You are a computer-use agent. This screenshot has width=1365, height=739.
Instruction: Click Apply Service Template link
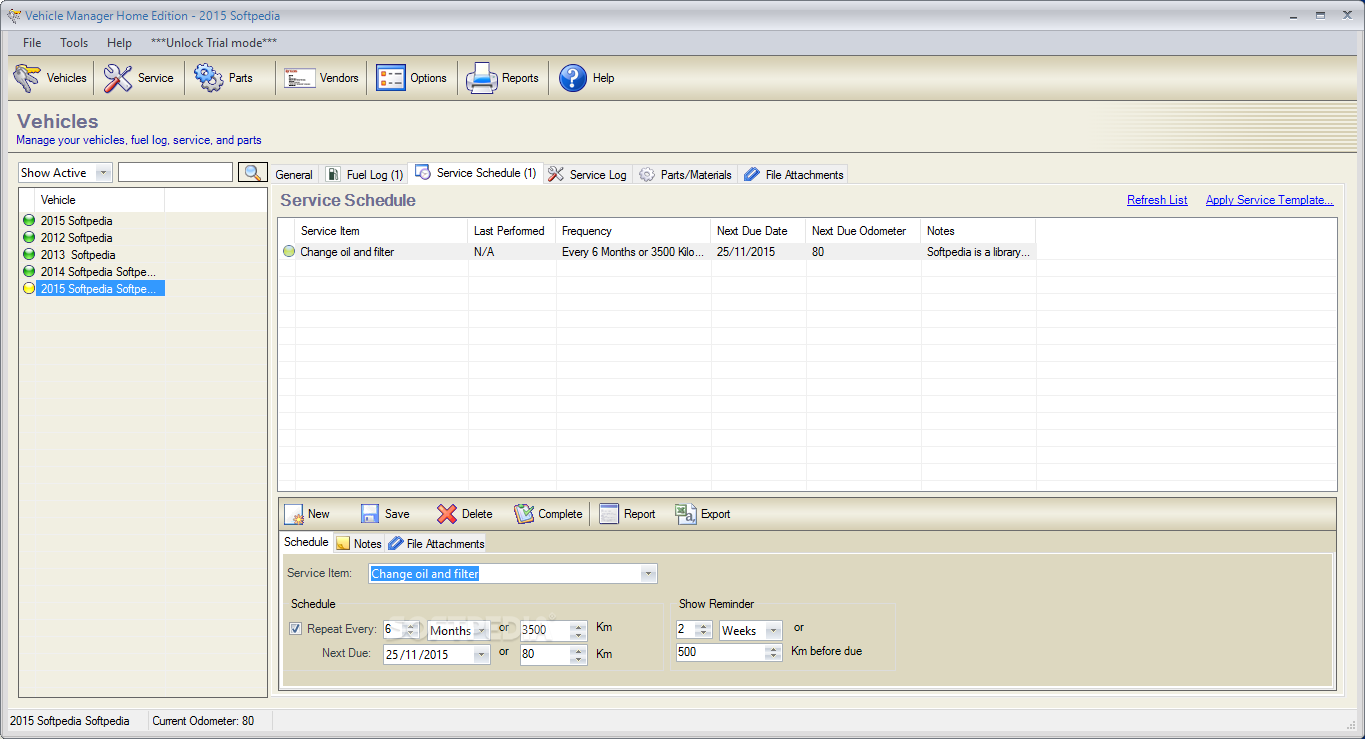click(1269, 200)
